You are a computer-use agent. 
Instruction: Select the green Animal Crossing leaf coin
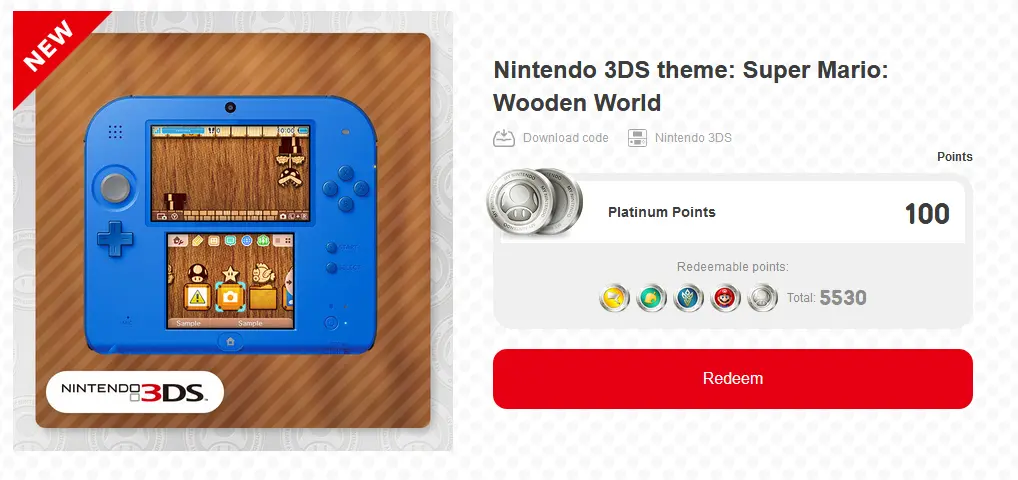point(651,298)
